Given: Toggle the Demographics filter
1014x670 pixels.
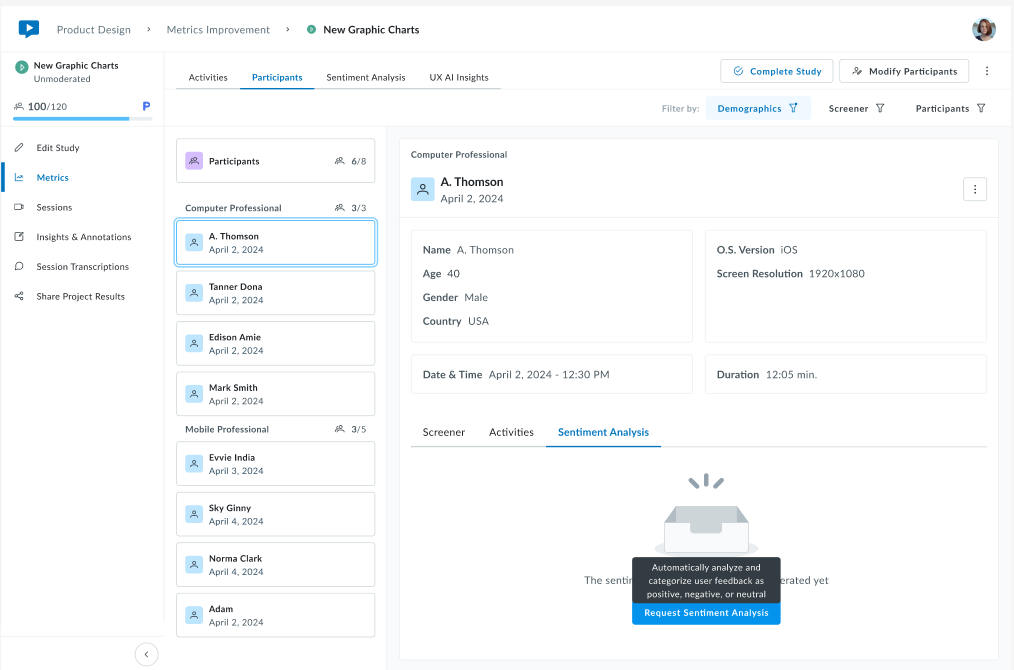Looking at the screenshot, I should (x=757, y=108).
